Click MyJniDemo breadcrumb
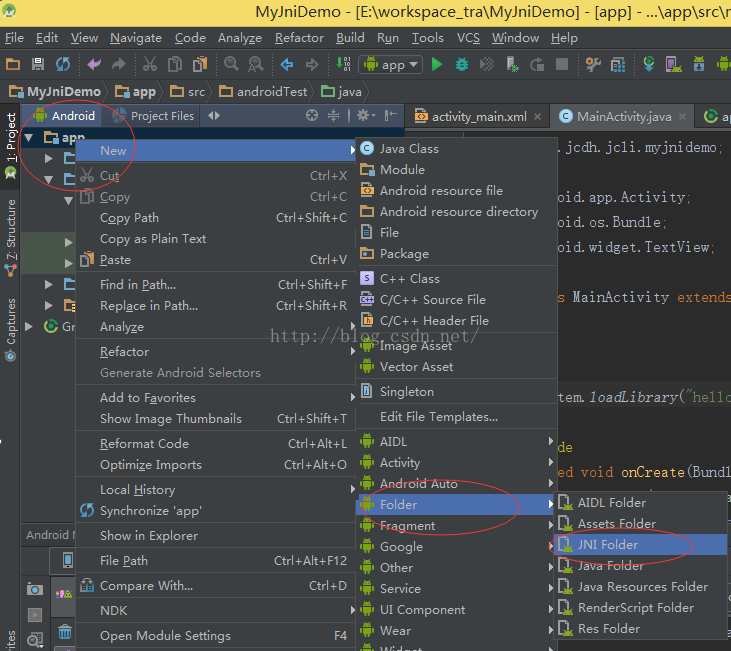 [x=55, y=92]
